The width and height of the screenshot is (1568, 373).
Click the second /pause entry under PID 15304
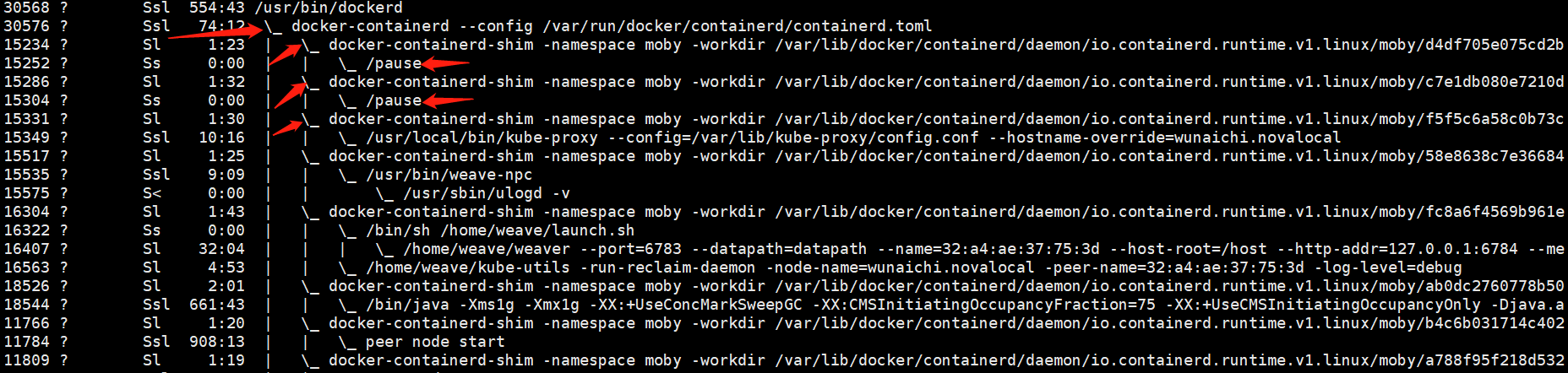[394, 100]
